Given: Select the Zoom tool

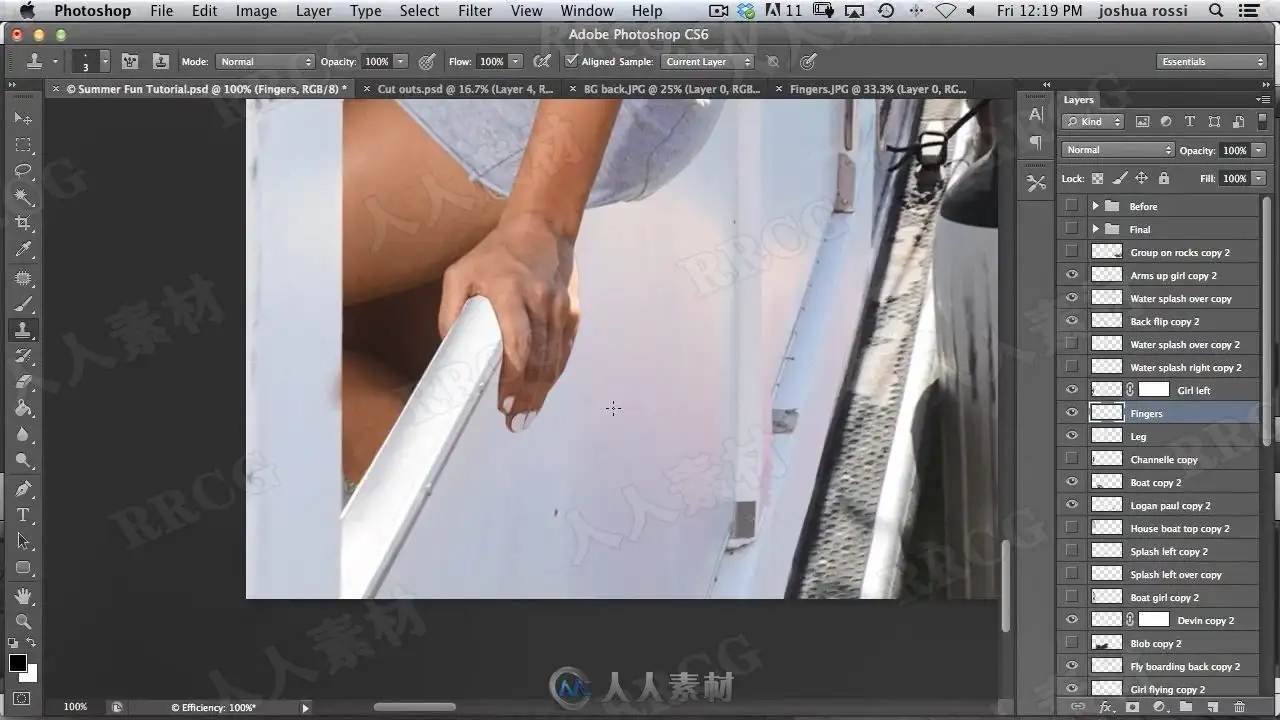Looking at the screenshot, I should 23,621.
